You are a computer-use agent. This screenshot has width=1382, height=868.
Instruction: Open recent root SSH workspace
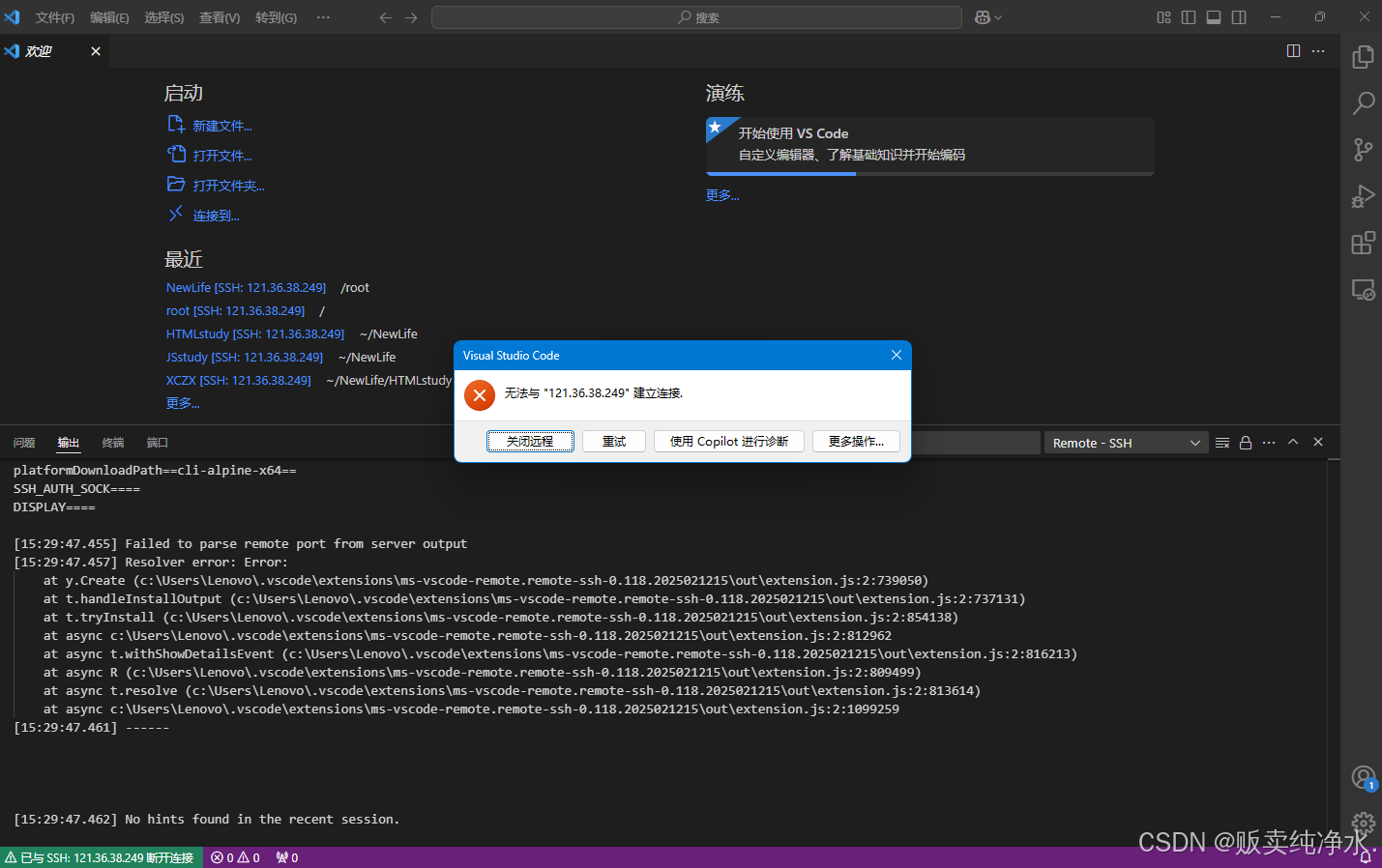(x=235, y=311)
